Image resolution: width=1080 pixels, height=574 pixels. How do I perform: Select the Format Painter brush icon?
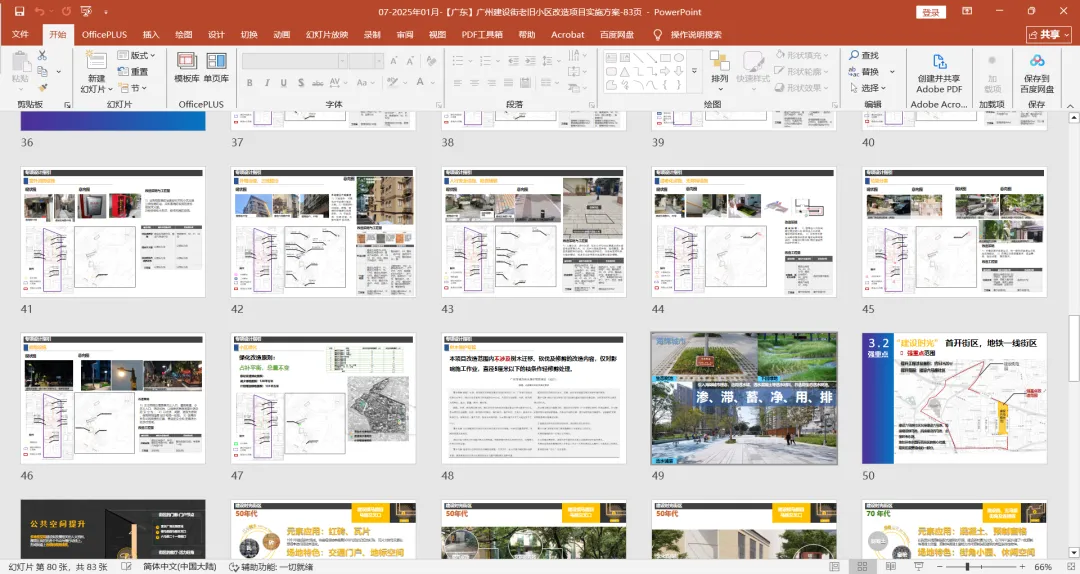42,88
